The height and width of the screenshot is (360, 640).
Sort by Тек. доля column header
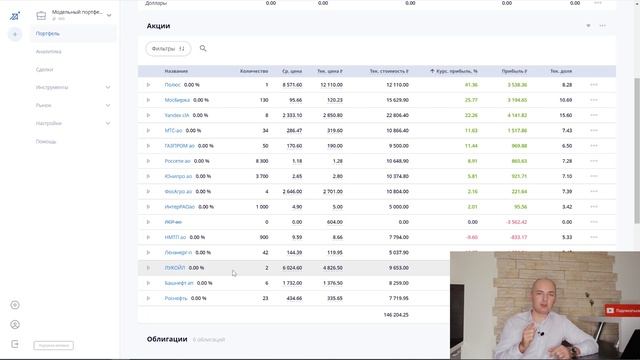(x=561, y=71)
